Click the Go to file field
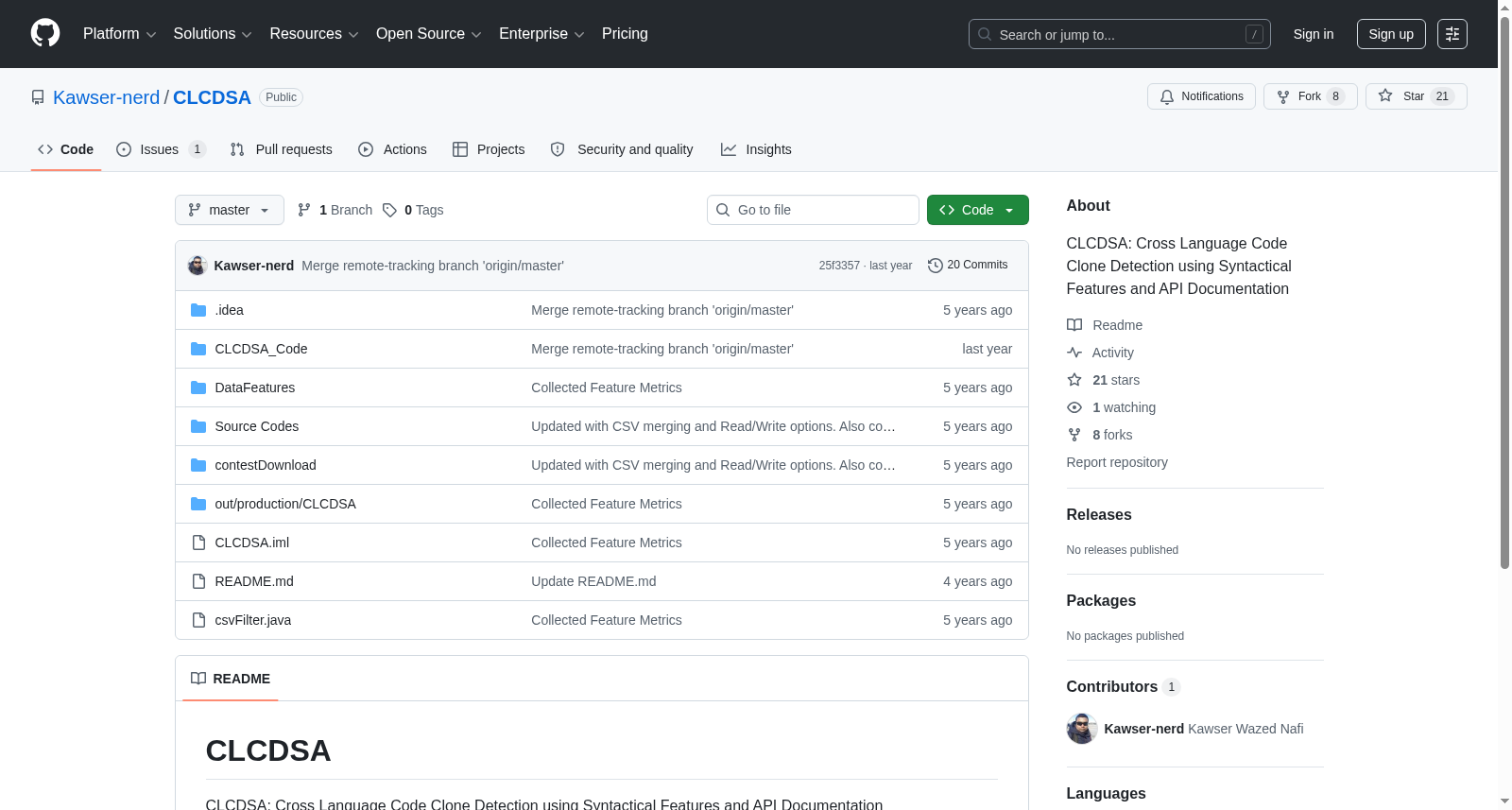Image resolution: width=1512 pixels, height=810 pixels. [x=813, y=210]
